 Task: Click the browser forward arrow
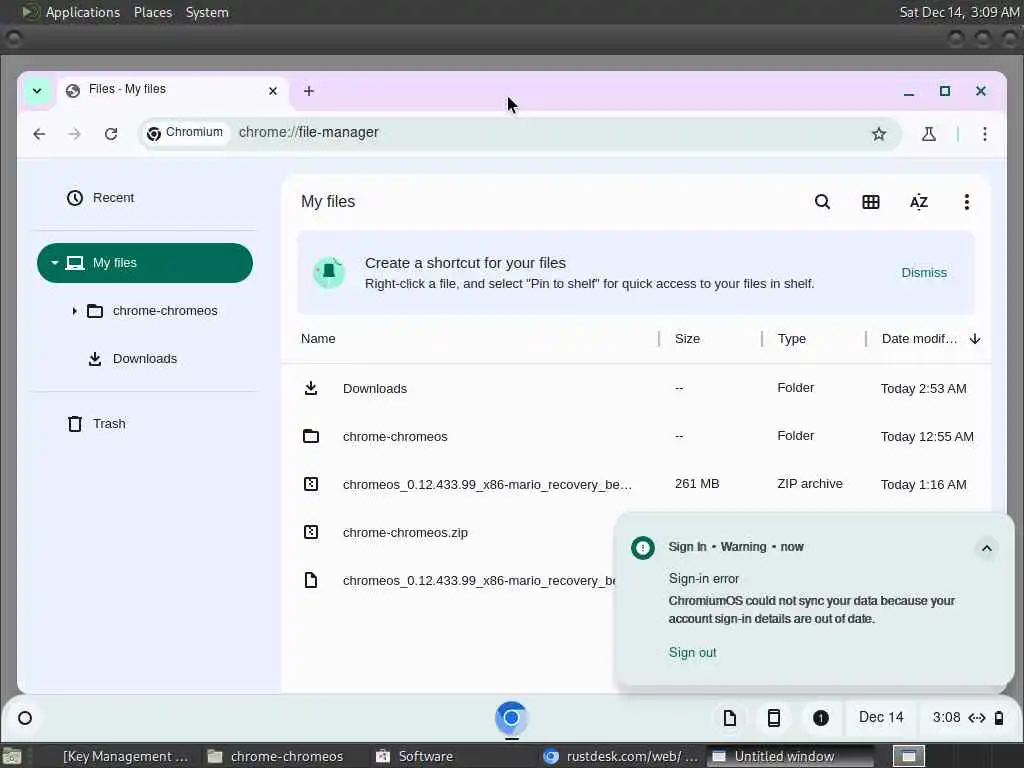pos(74,134)
